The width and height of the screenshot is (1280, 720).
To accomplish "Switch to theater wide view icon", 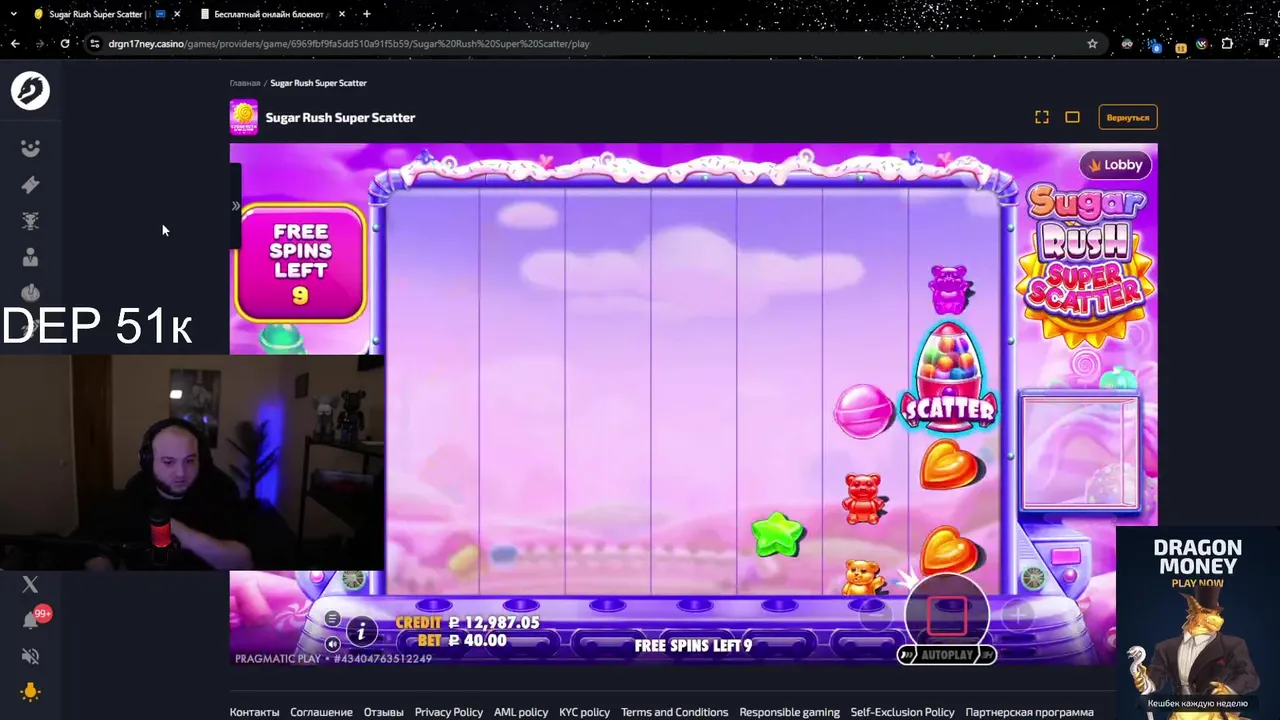I will (1072, 117).
